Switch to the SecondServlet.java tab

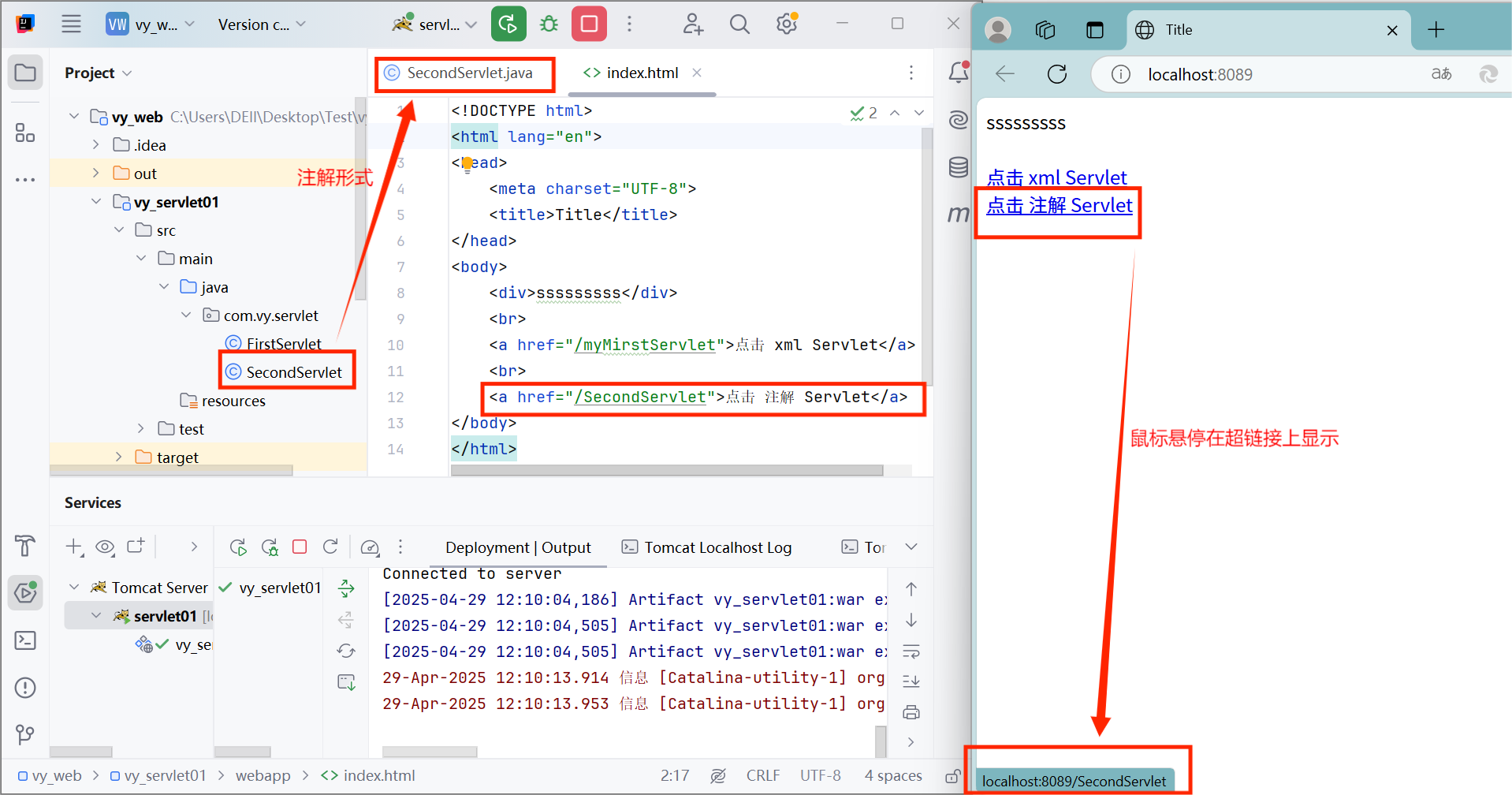[x=464, y=73]
